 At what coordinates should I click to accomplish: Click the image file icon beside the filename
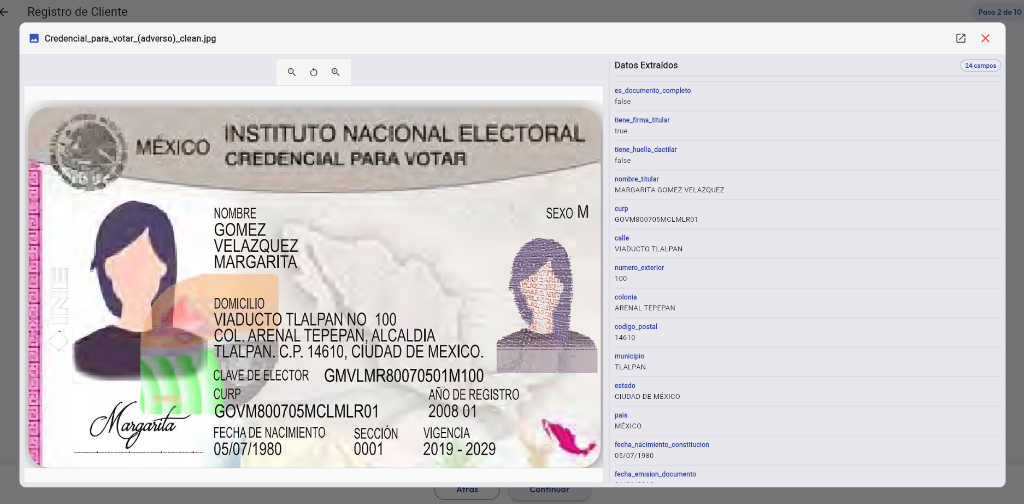pos(34,39)
